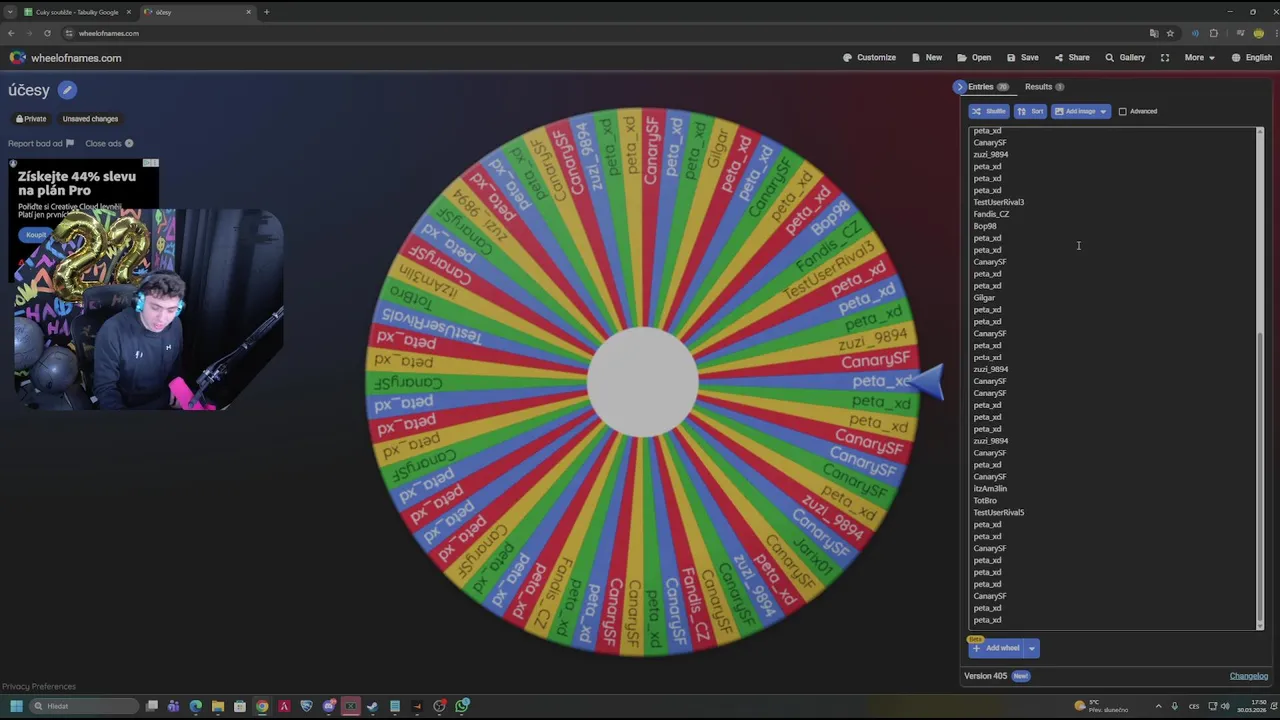Image resolution: width=1280 pixels, height=720 pixels.
Task: Toggle fullscreen mode icon
Action: coord(1165,58)
